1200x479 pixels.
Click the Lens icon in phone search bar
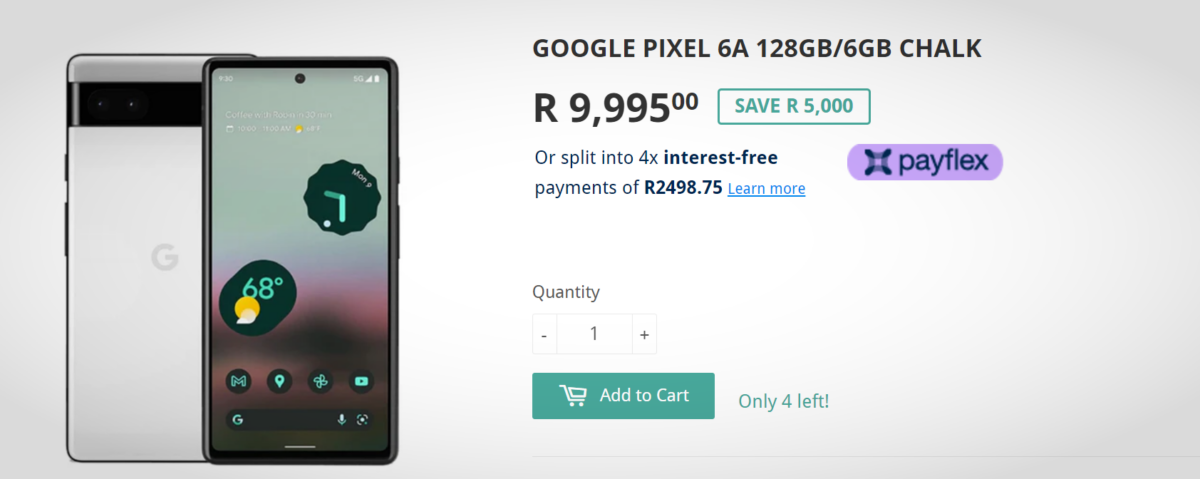362,420
